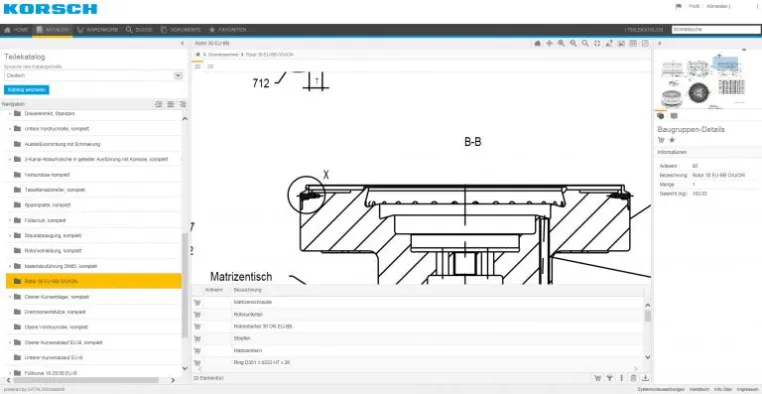Open the DOKUMENTE menu item
The height and width of the screenshot is (394, 762).
tap(181, 30)
